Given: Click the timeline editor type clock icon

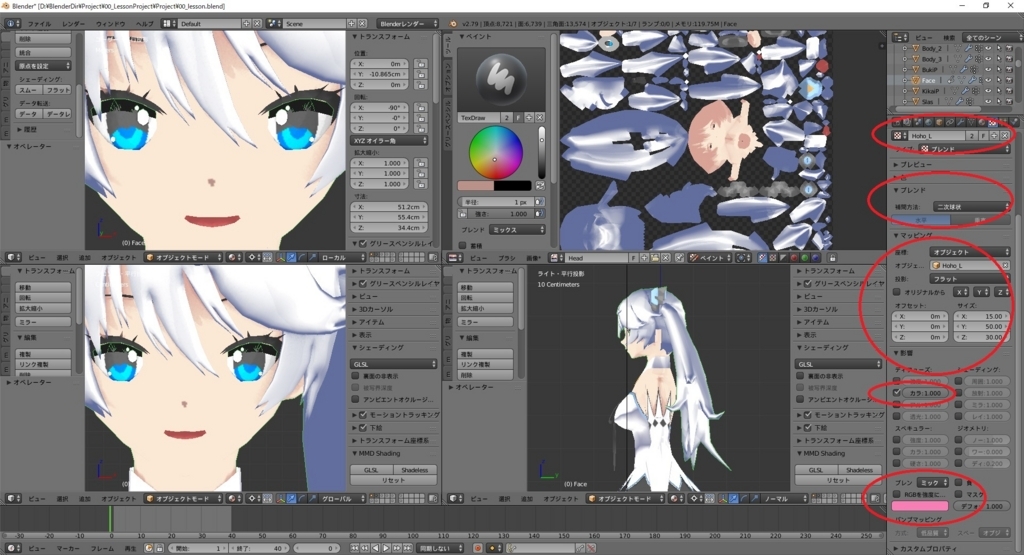Looking at the screenshot, I should click(13, 548).
